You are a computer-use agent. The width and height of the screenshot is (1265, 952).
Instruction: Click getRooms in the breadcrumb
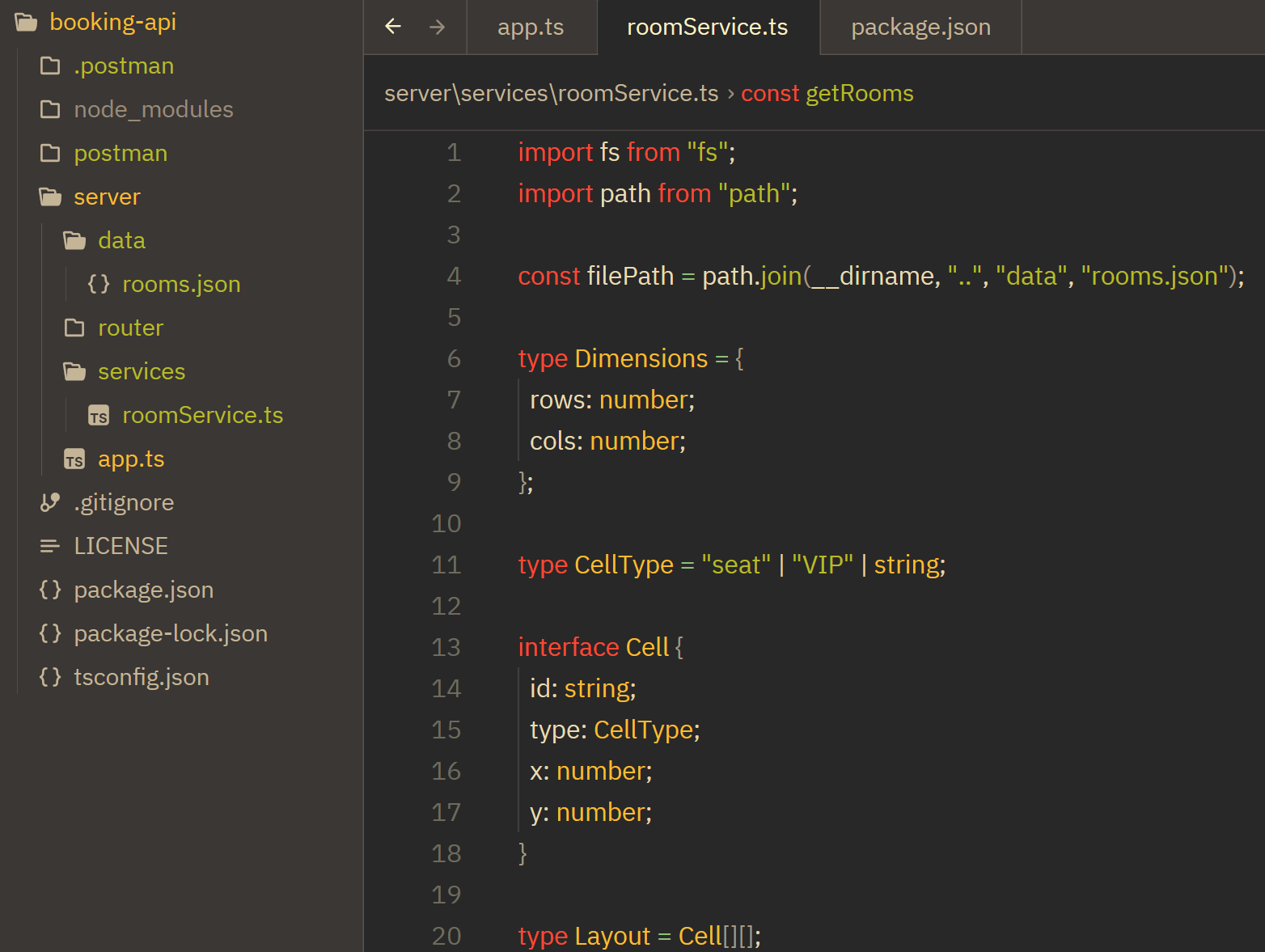tap(859, 93)
